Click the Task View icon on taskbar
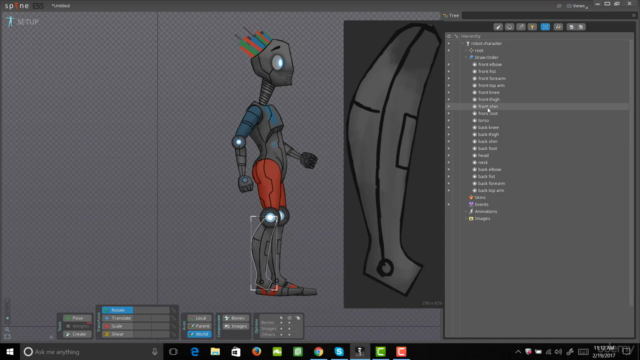Viewport: 640px width, 360px height. point(173,351)
